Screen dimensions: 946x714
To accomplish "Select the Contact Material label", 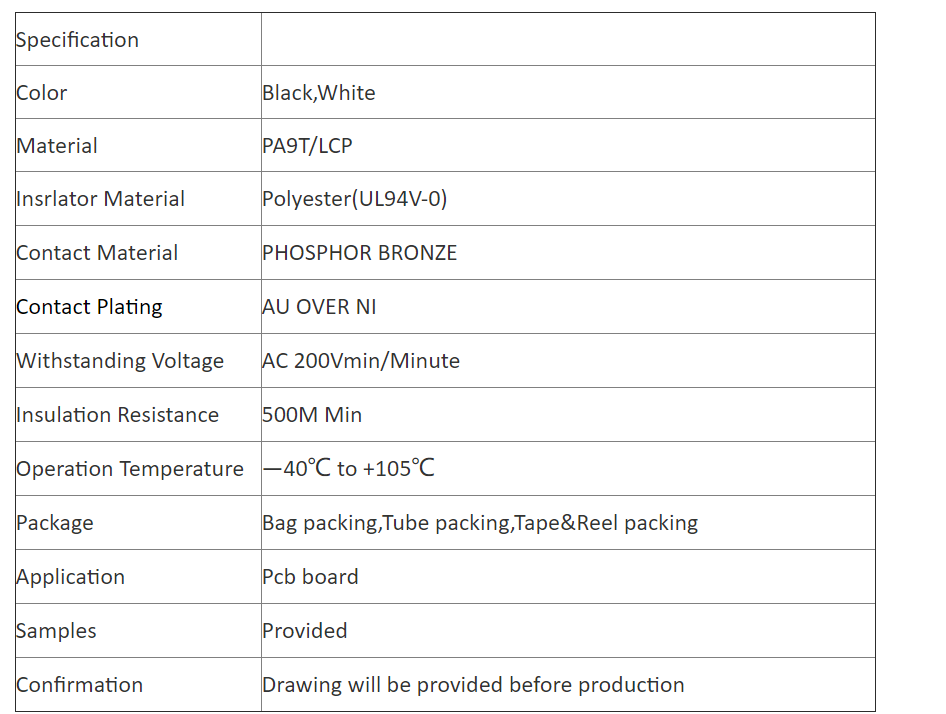I will (x=97, y=253).
